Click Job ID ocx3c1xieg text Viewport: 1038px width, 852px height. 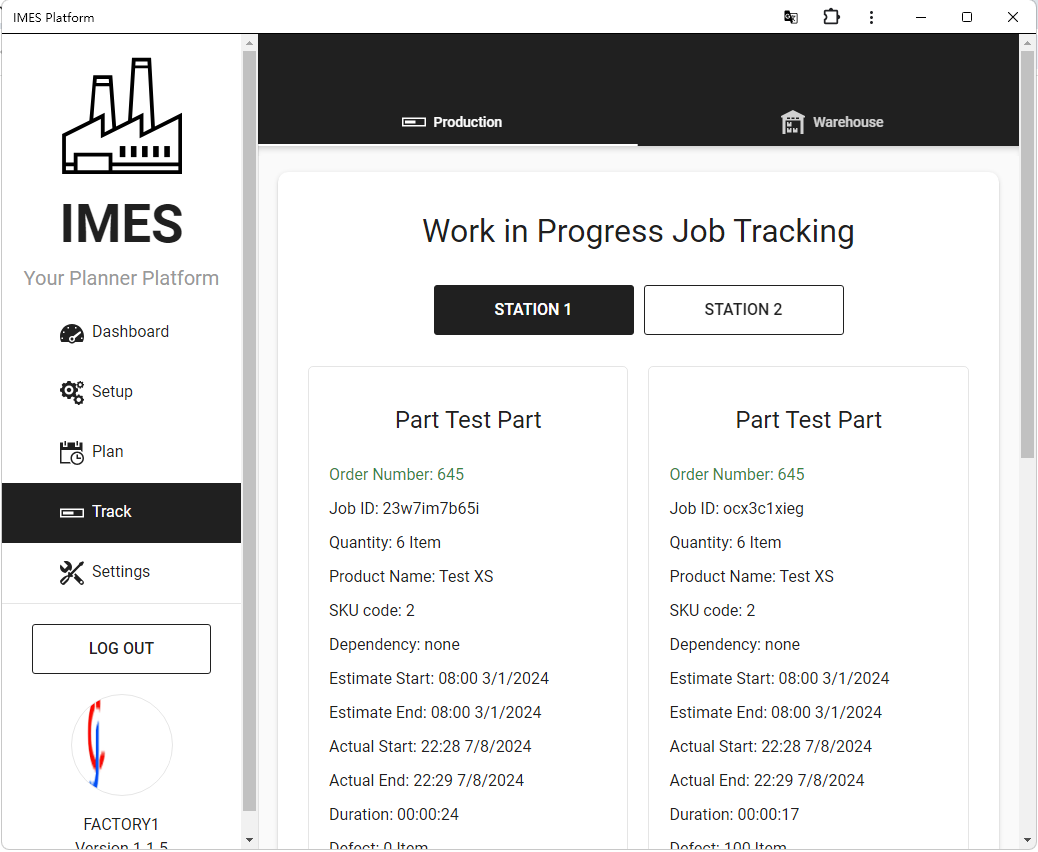click(736, 508)
